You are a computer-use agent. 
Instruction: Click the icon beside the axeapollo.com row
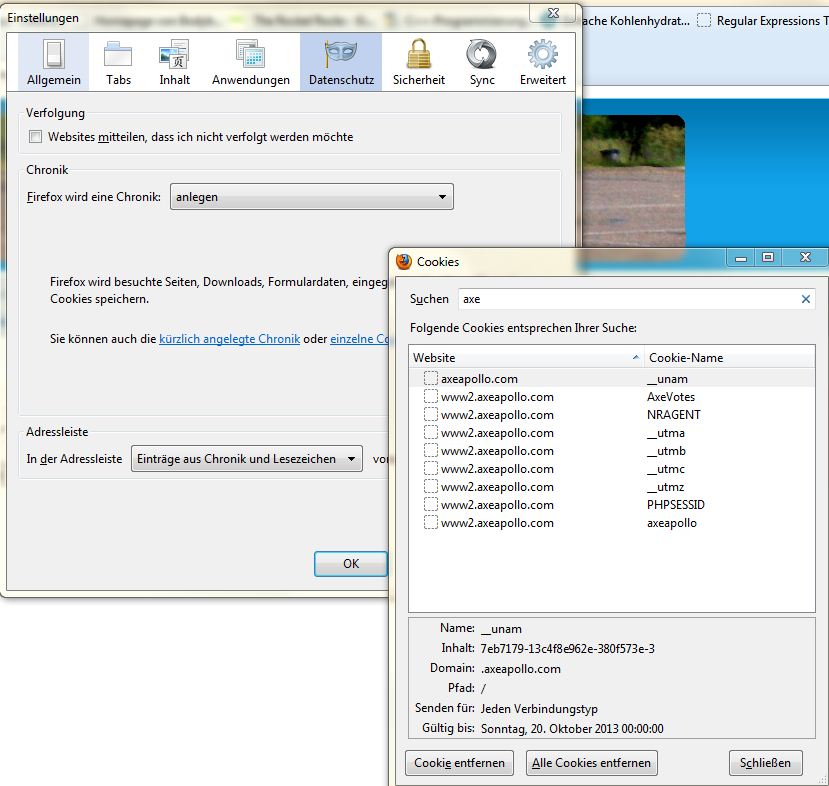pos(431,378)
